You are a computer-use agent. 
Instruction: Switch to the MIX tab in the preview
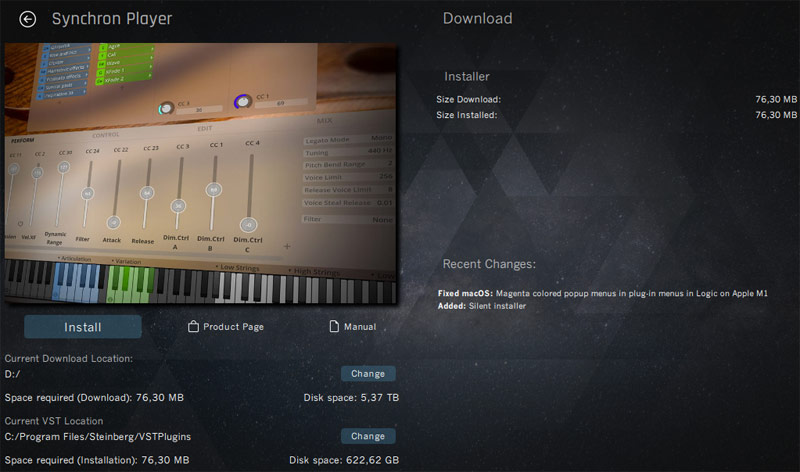[324, 120]
